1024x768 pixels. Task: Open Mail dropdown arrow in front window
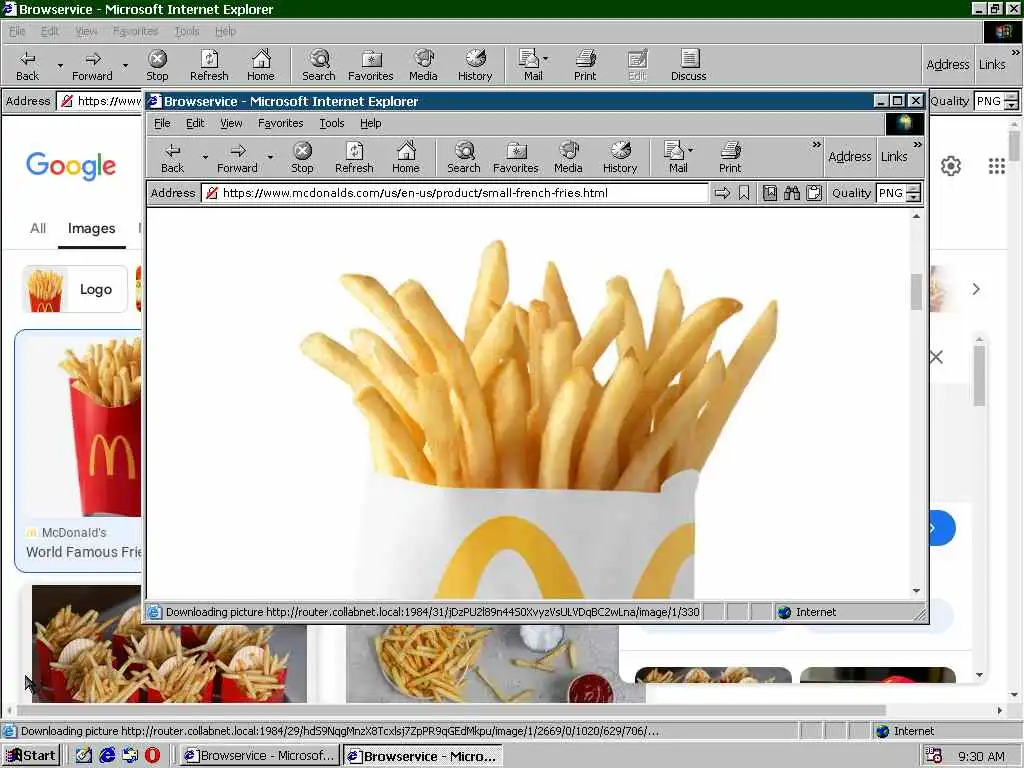(691, 150)
